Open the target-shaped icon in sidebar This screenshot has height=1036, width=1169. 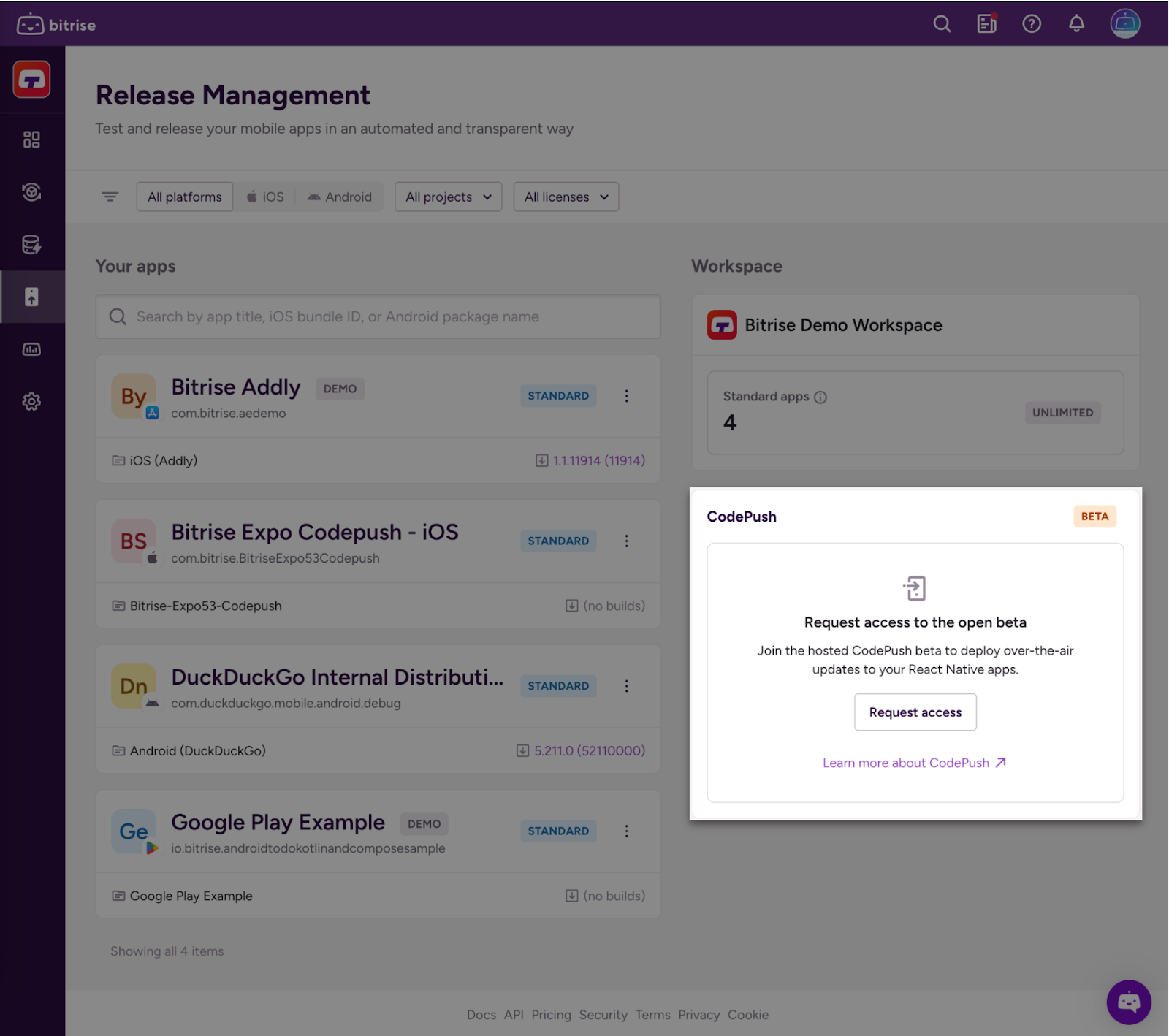31,192
